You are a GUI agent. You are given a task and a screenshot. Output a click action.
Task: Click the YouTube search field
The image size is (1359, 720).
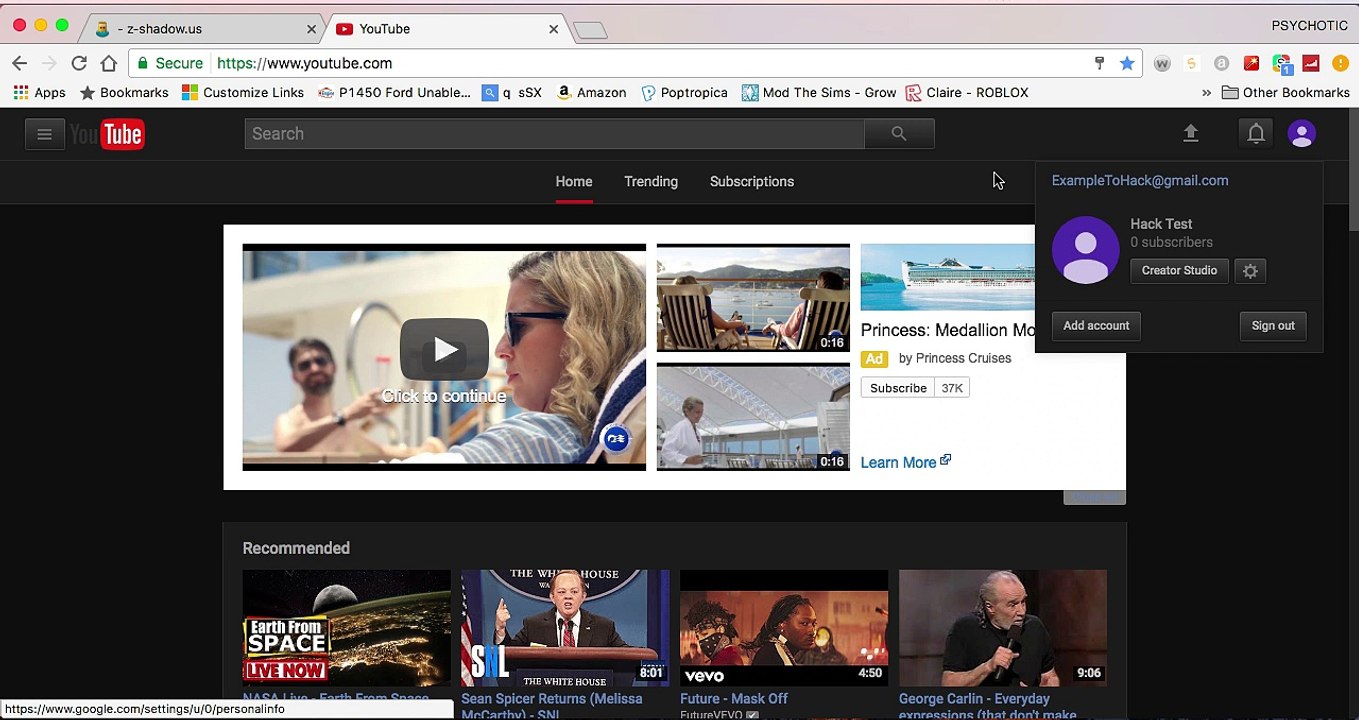pos(555,134)
